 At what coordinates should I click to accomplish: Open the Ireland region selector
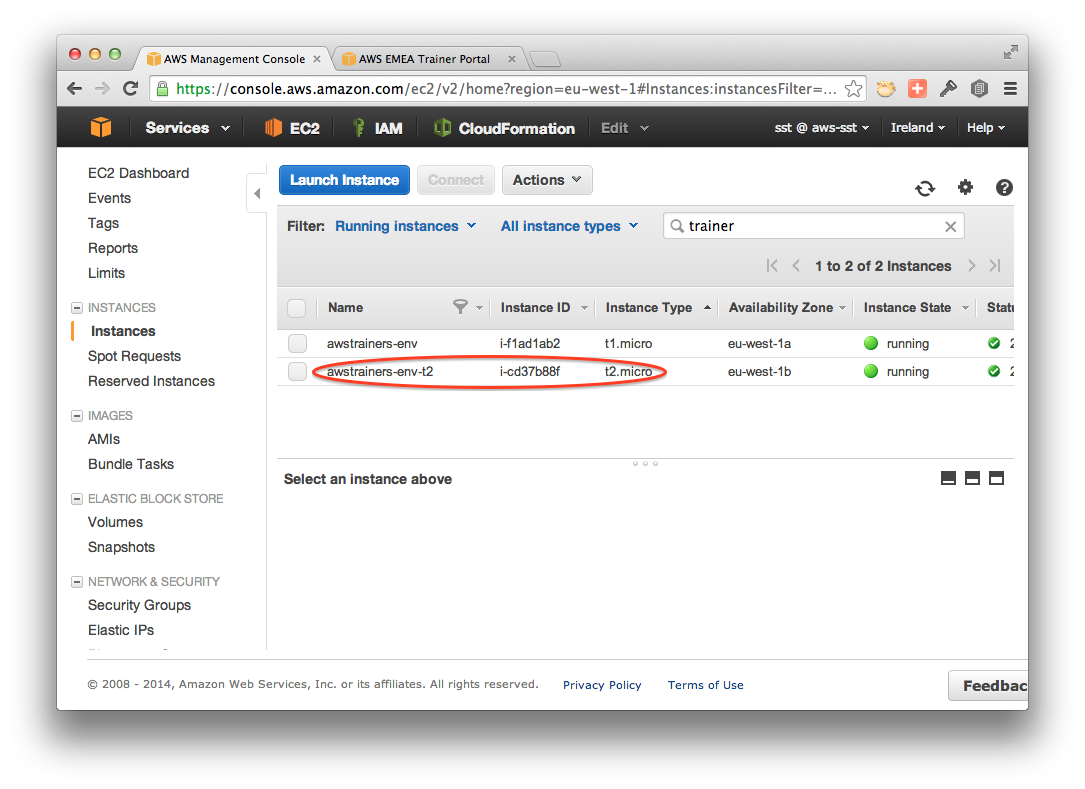tap(918, 128)
